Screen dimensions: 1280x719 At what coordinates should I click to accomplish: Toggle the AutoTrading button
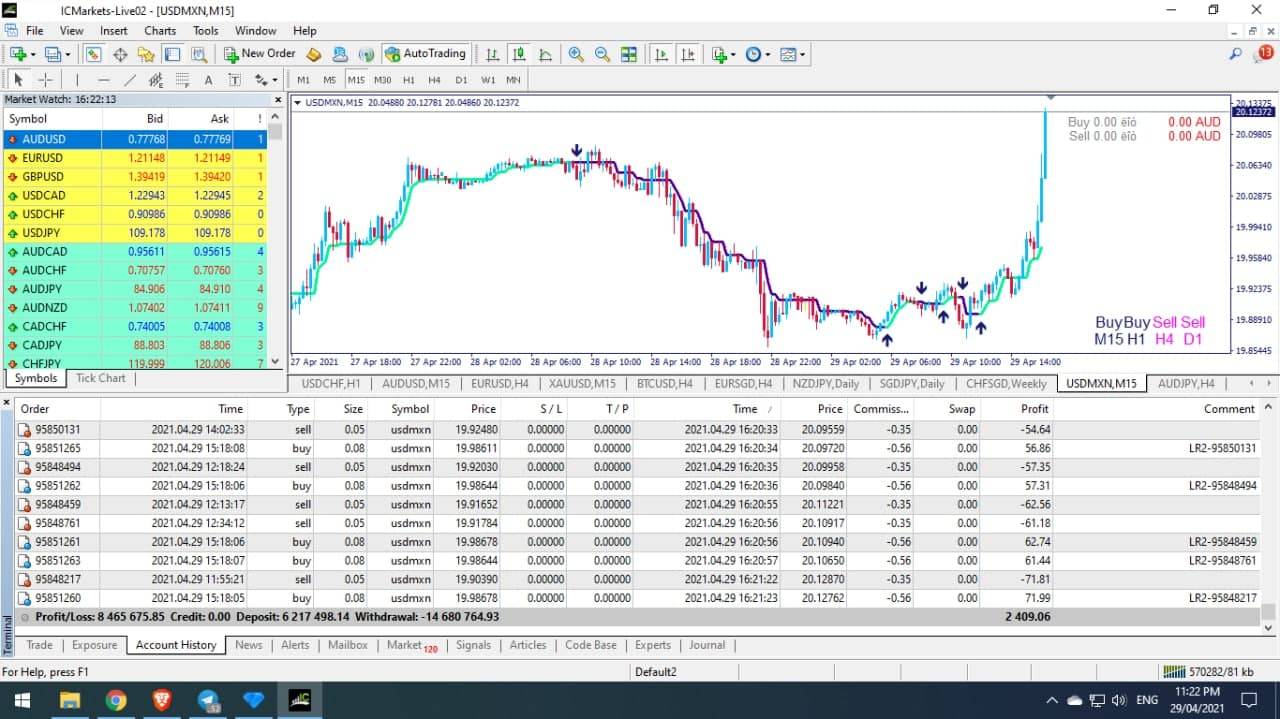pos(426,54)
